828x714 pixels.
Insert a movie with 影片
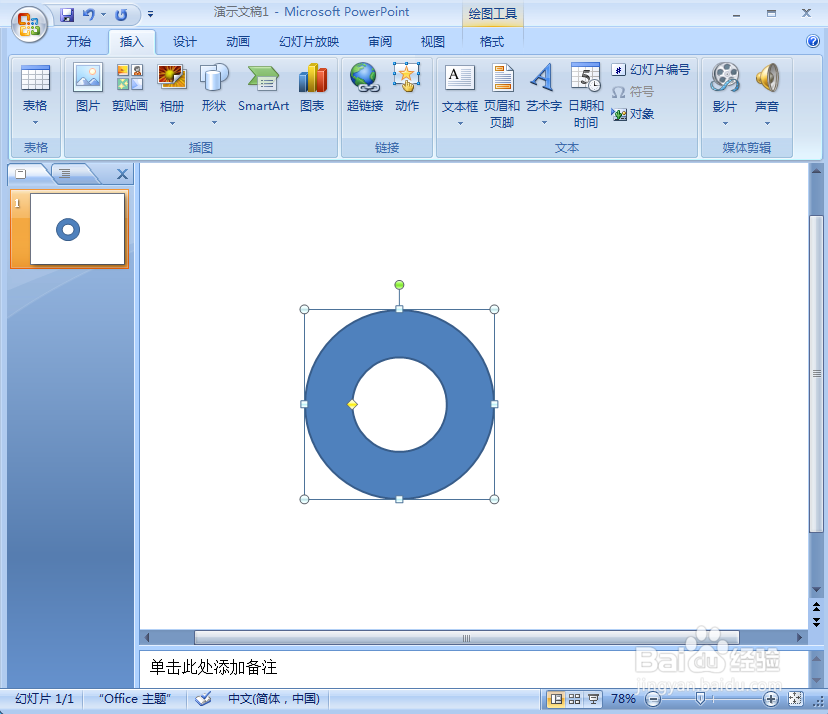[x=724, y=88]
